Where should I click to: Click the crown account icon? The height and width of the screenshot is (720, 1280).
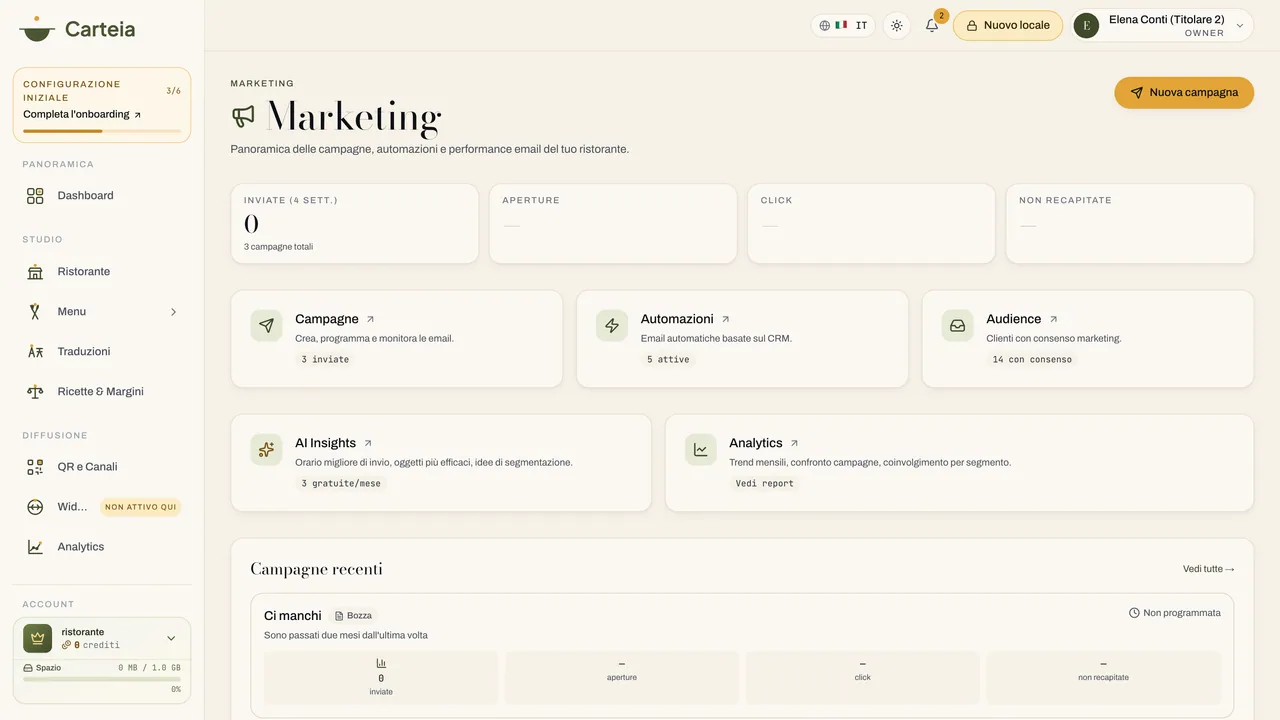[x=38, y=638]
